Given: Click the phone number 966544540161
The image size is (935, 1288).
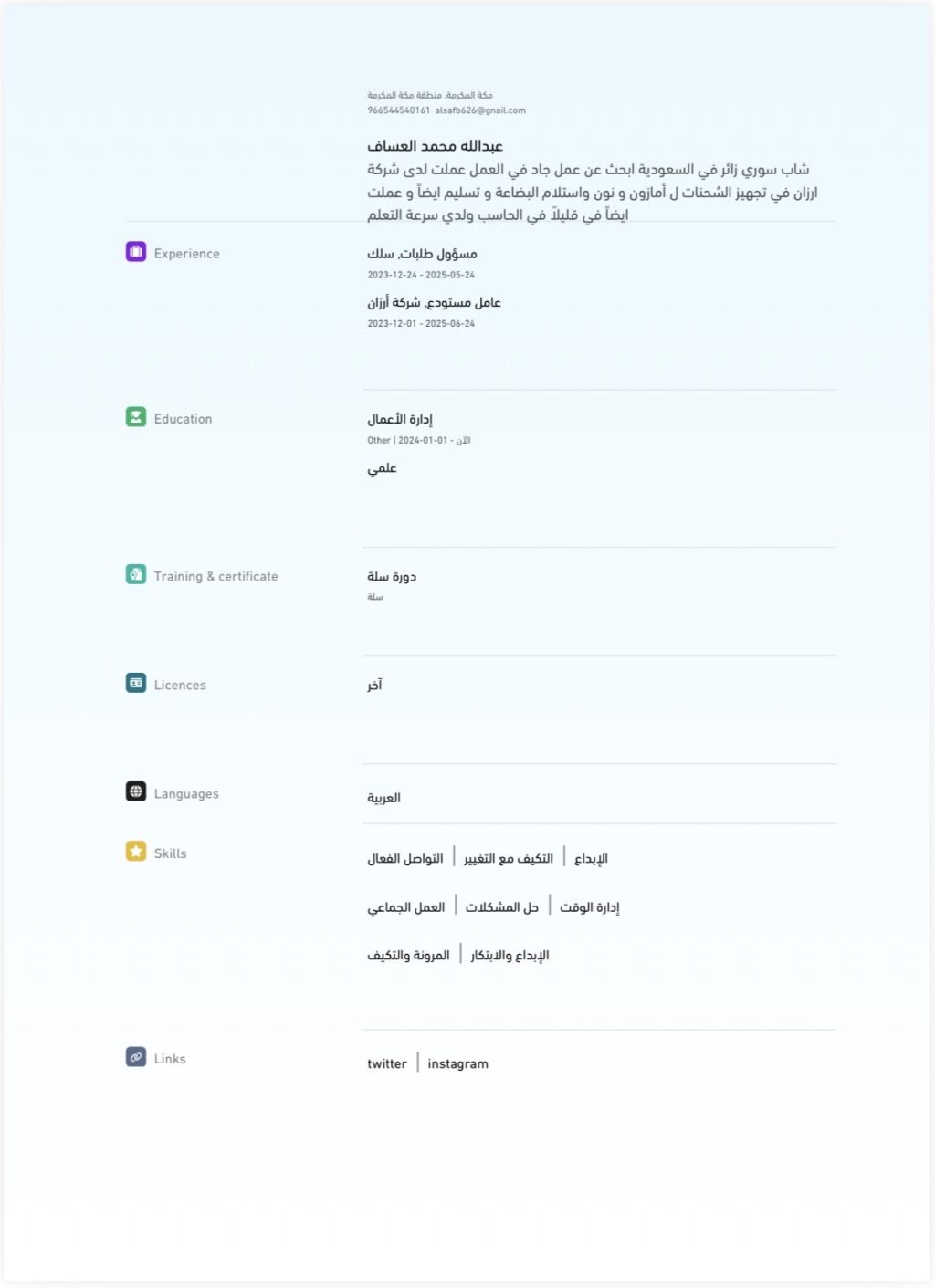Looking at the screenshot, I should 398,110.
